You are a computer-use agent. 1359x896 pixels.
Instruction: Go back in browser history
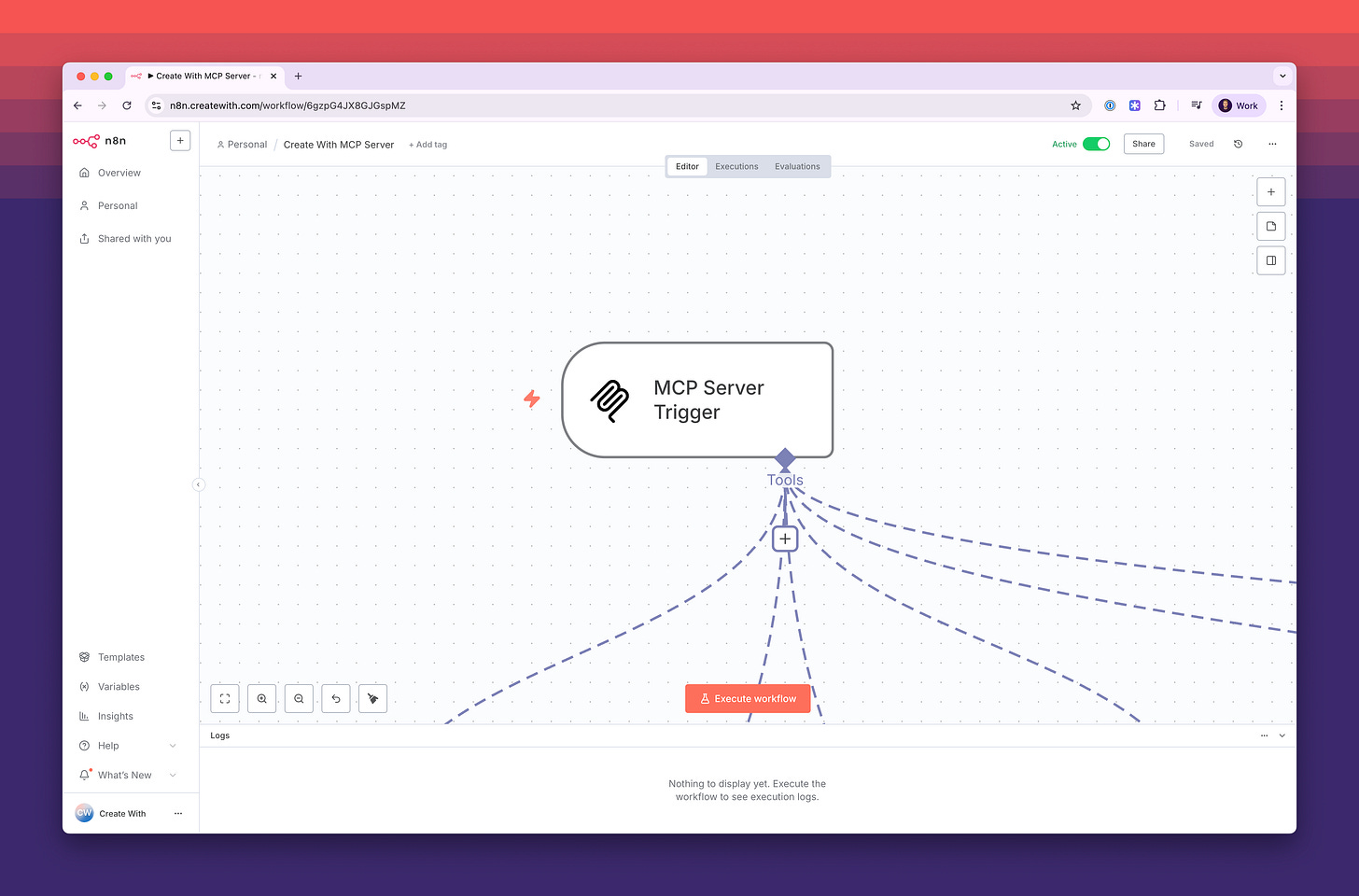click(77, 105)
